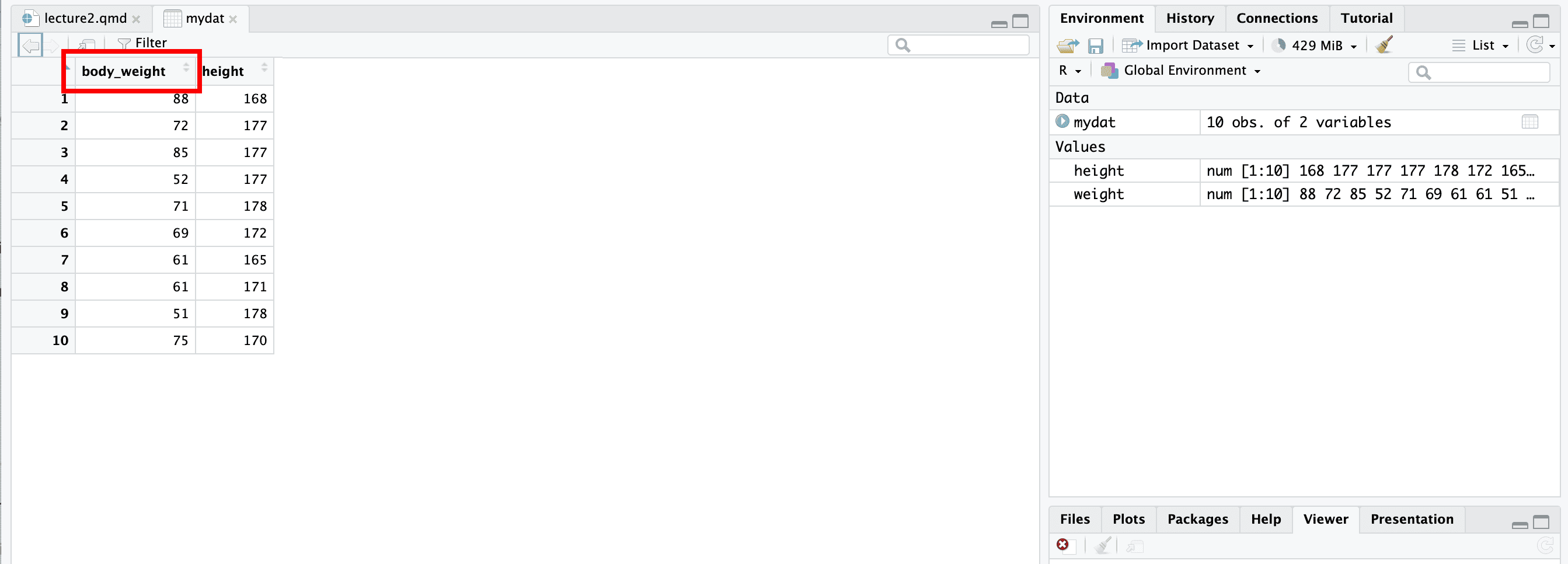Image resolution: width=1568 pixels, height=564 pixels.
Task: Remove current viewer item with red X
Action: (1062, 545)
